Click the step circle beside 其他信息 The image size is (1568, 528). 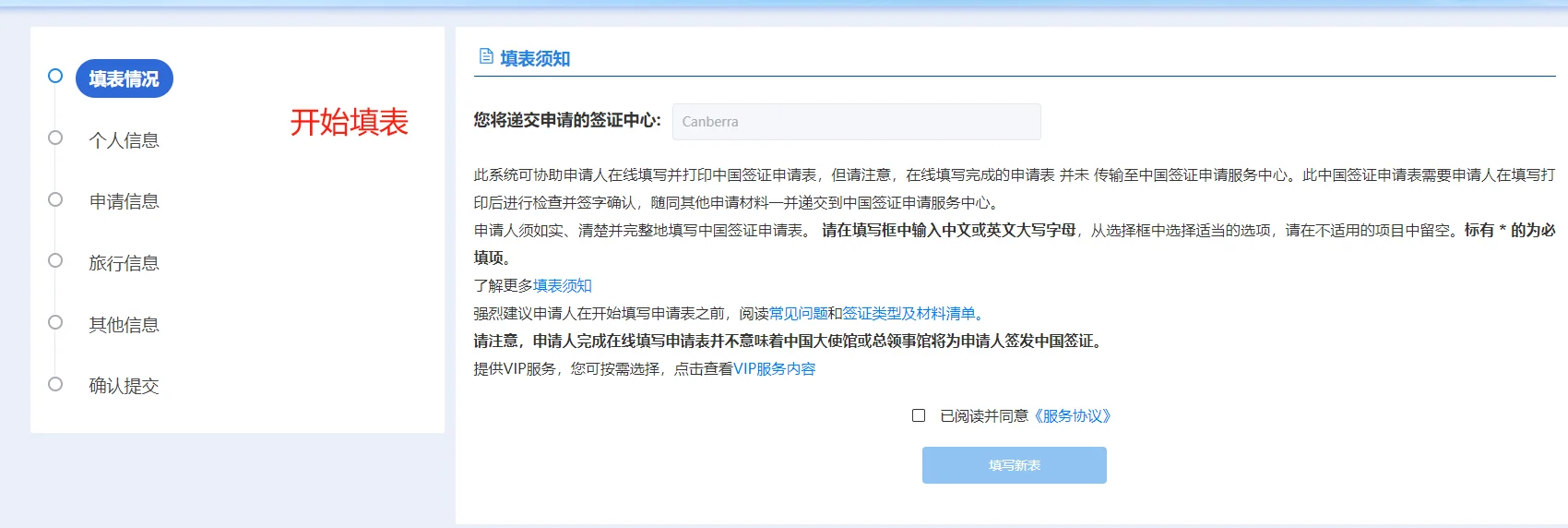(x=55, y=322)
